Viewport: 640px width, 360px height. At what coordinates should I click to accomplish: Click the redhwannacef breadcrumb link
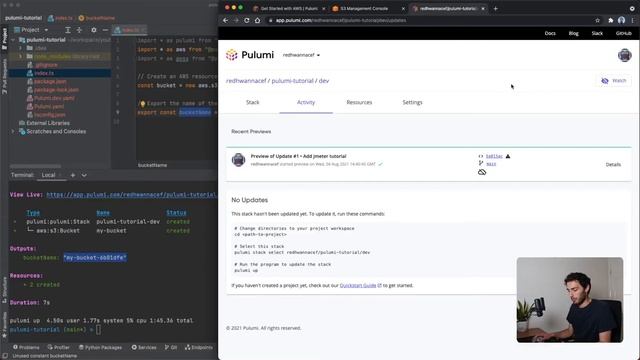coord(246,81)
